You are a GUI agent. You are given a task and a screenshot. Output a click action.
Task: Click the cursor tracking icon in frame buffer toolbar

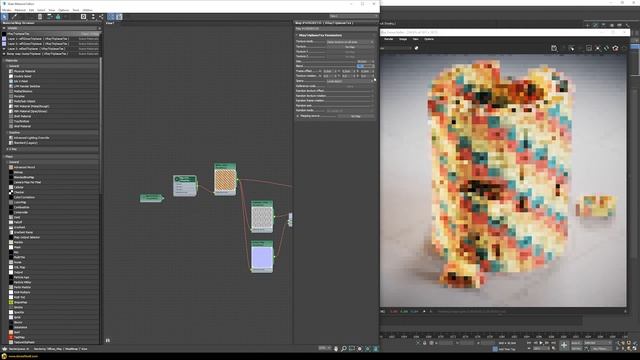coord(571,48)
